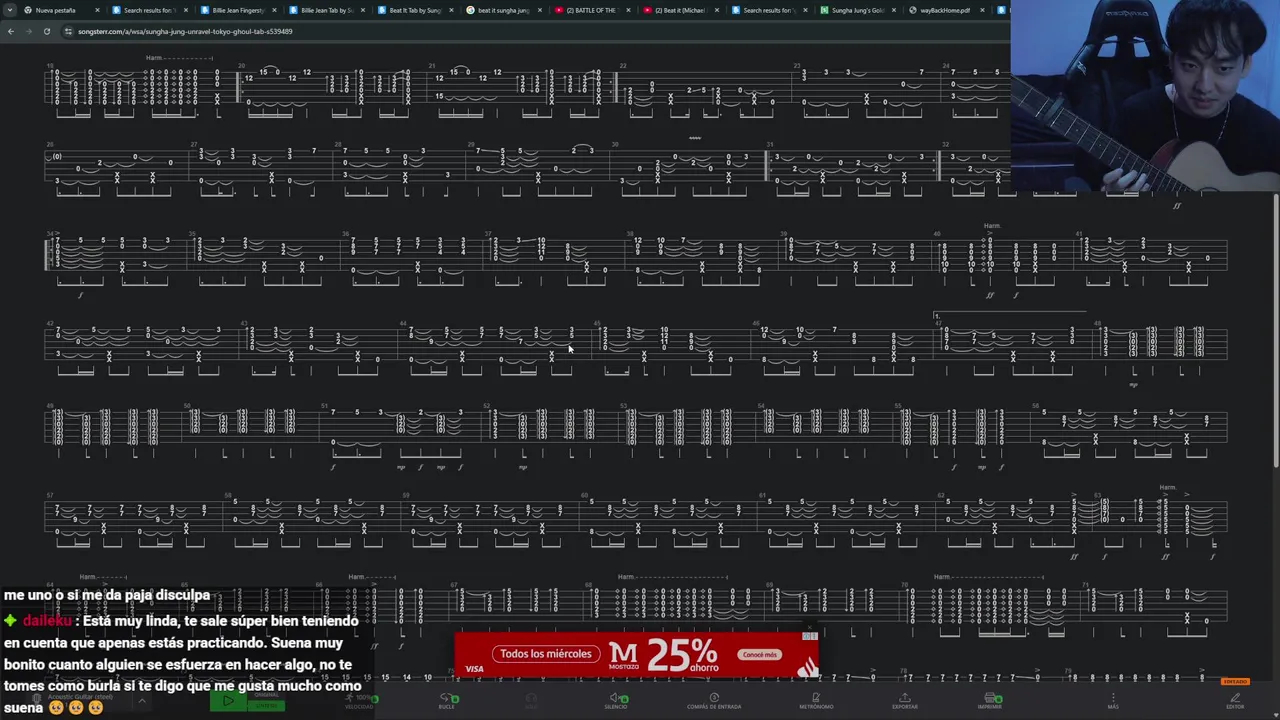The height and width of the screenshot is (720, 1280).
Task: Click the webcam overlay of the guitarist
Action: tap(1145, 95)
